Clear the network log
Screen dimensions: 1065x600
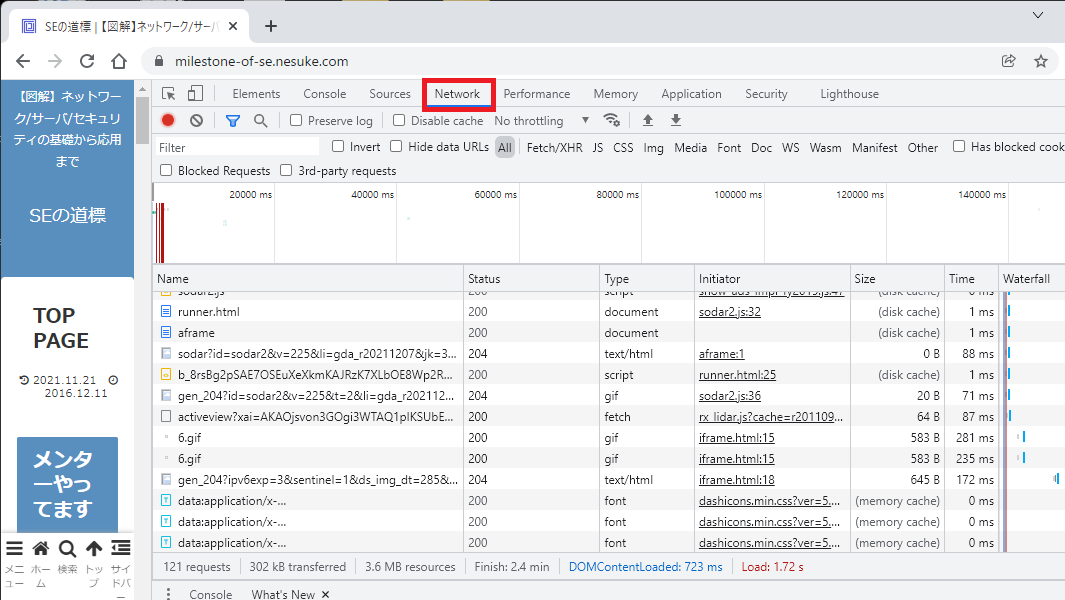pos(195,119)
